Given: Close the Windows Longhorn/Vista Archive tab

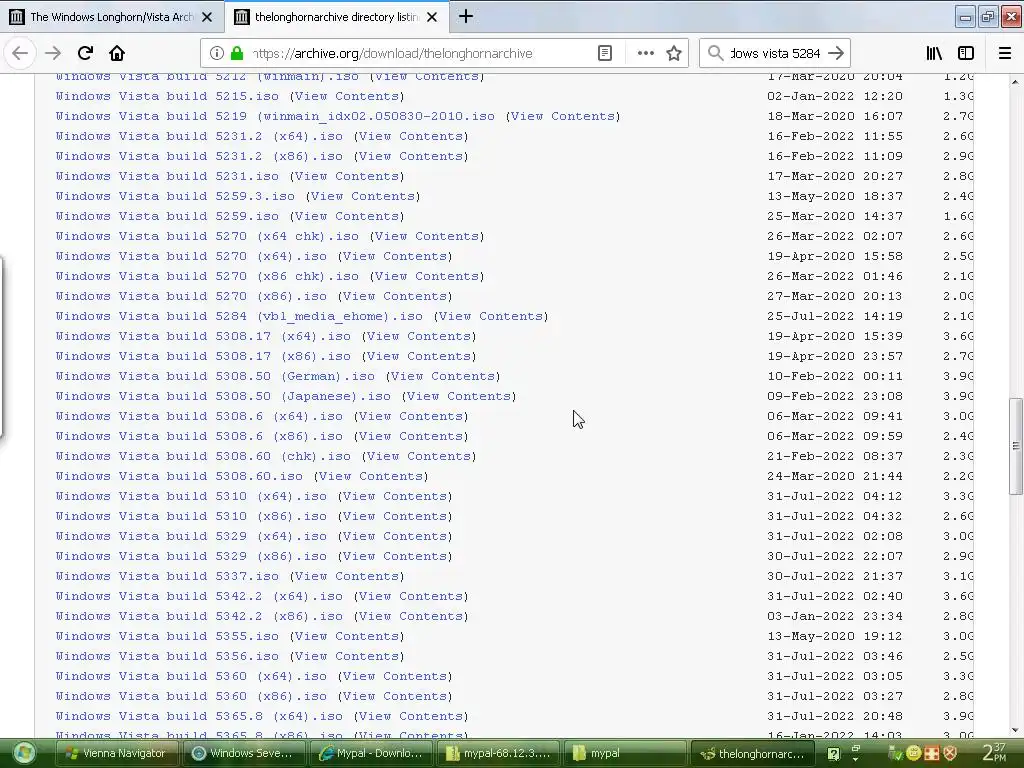Looking at the screenshot, I should 207,17.
